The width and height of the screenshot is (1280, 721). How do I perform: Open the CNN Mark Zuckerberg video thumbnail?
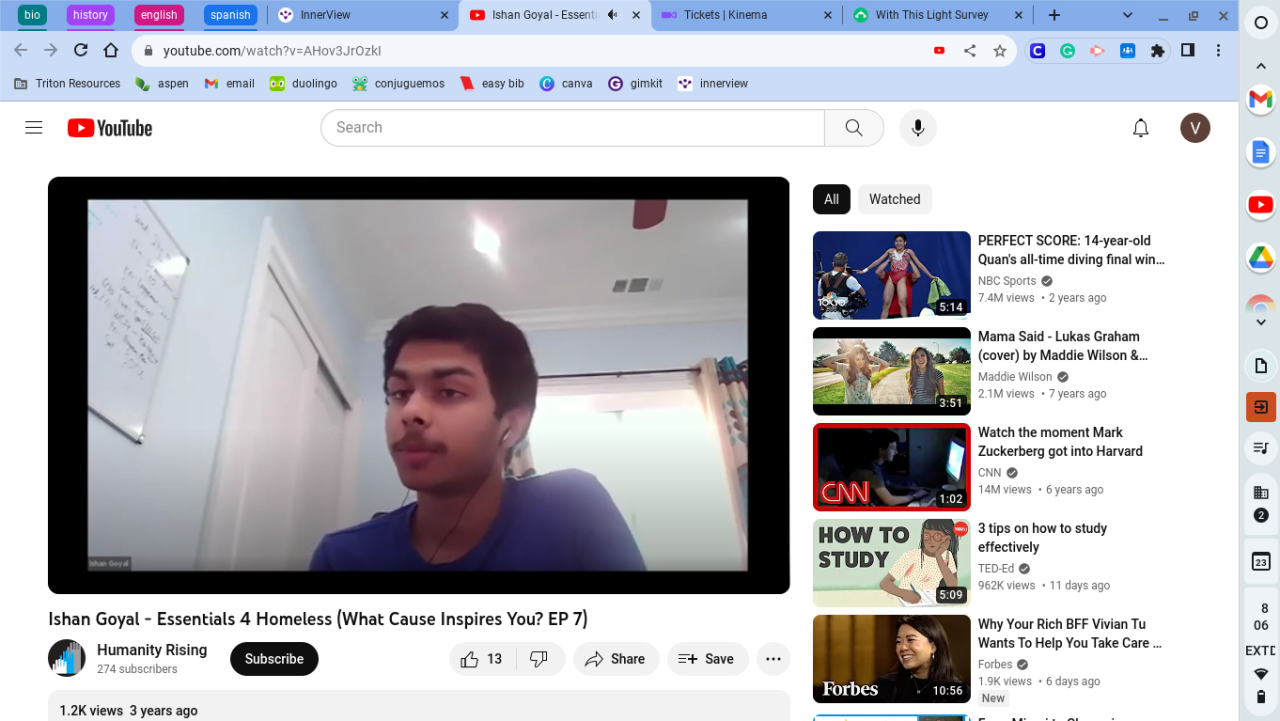[x=892, y=467]
